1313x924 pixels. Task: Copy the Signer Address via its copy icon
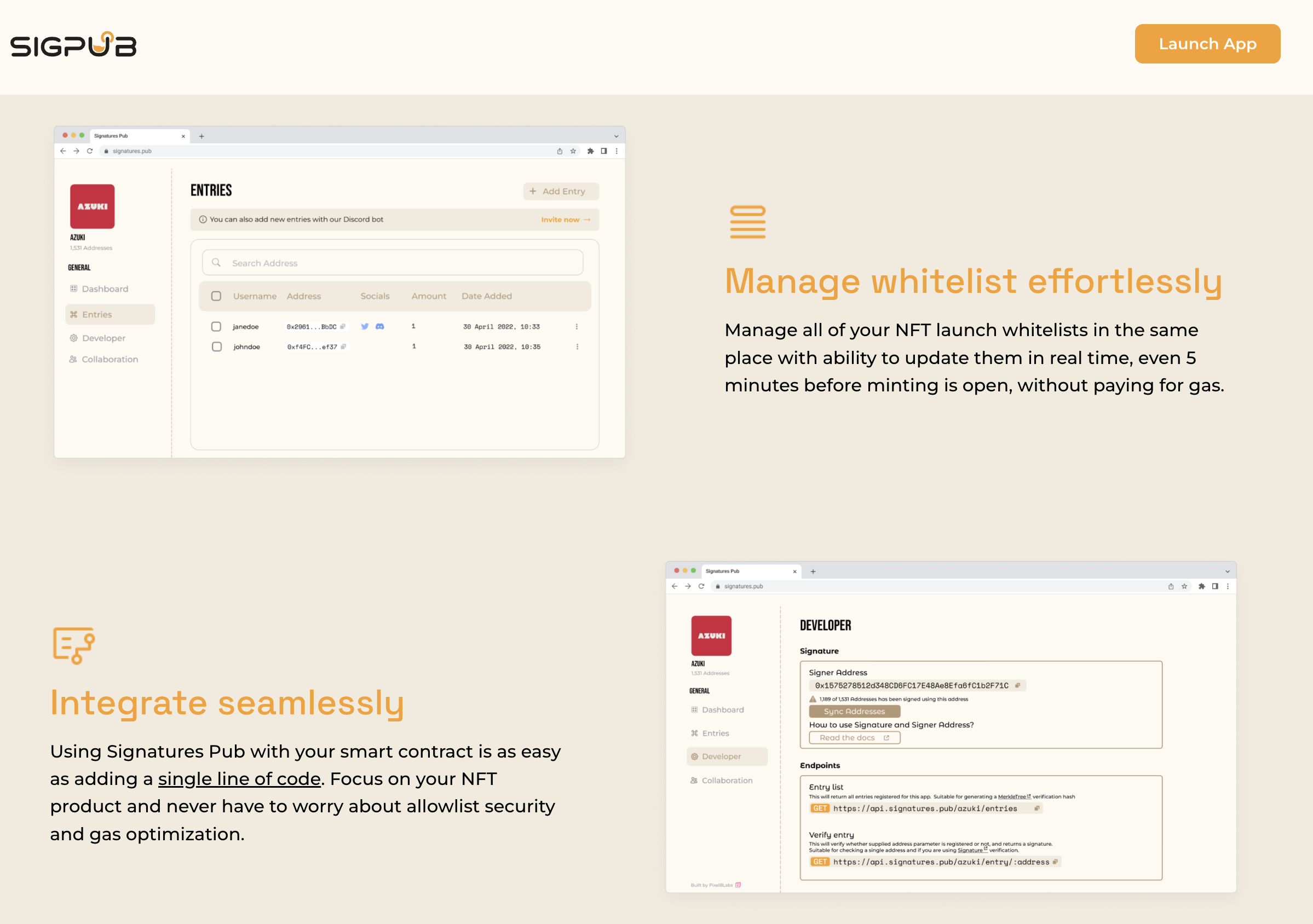[x=1017, y=685]
